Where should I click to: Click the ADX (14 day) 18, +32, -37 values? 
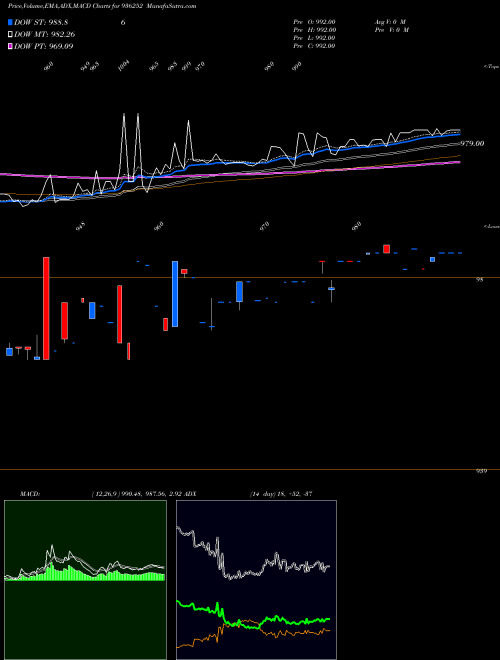pos(281,494)
